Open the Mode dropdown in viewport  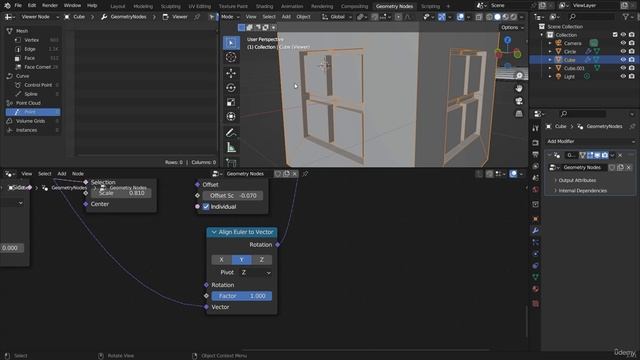point(230,17)
